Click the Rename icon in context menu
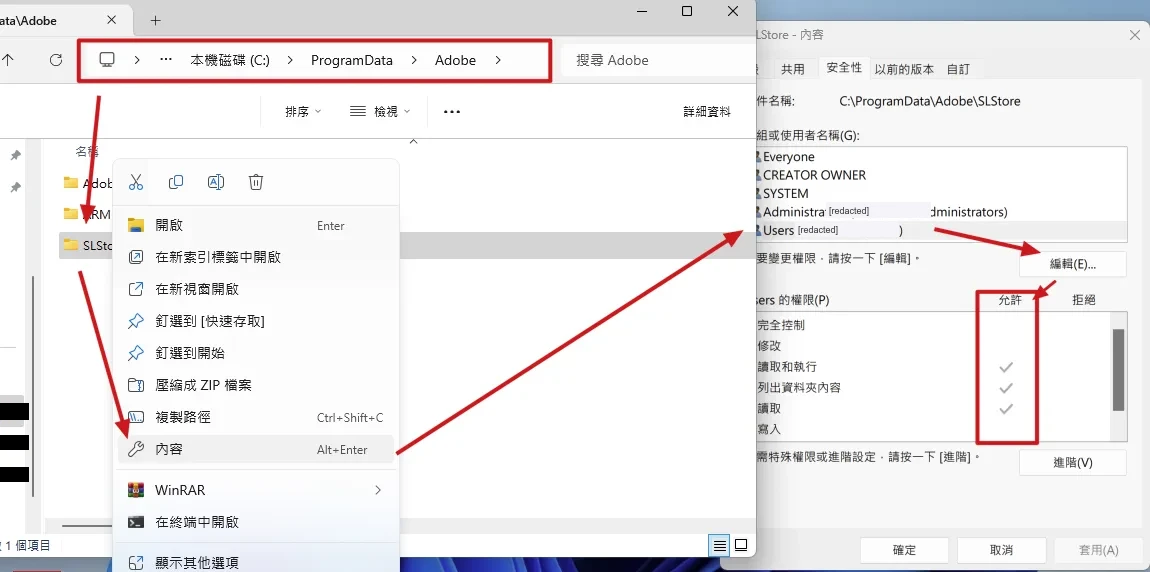This screenshot has width=1150, height=572. tap(216, 182)
